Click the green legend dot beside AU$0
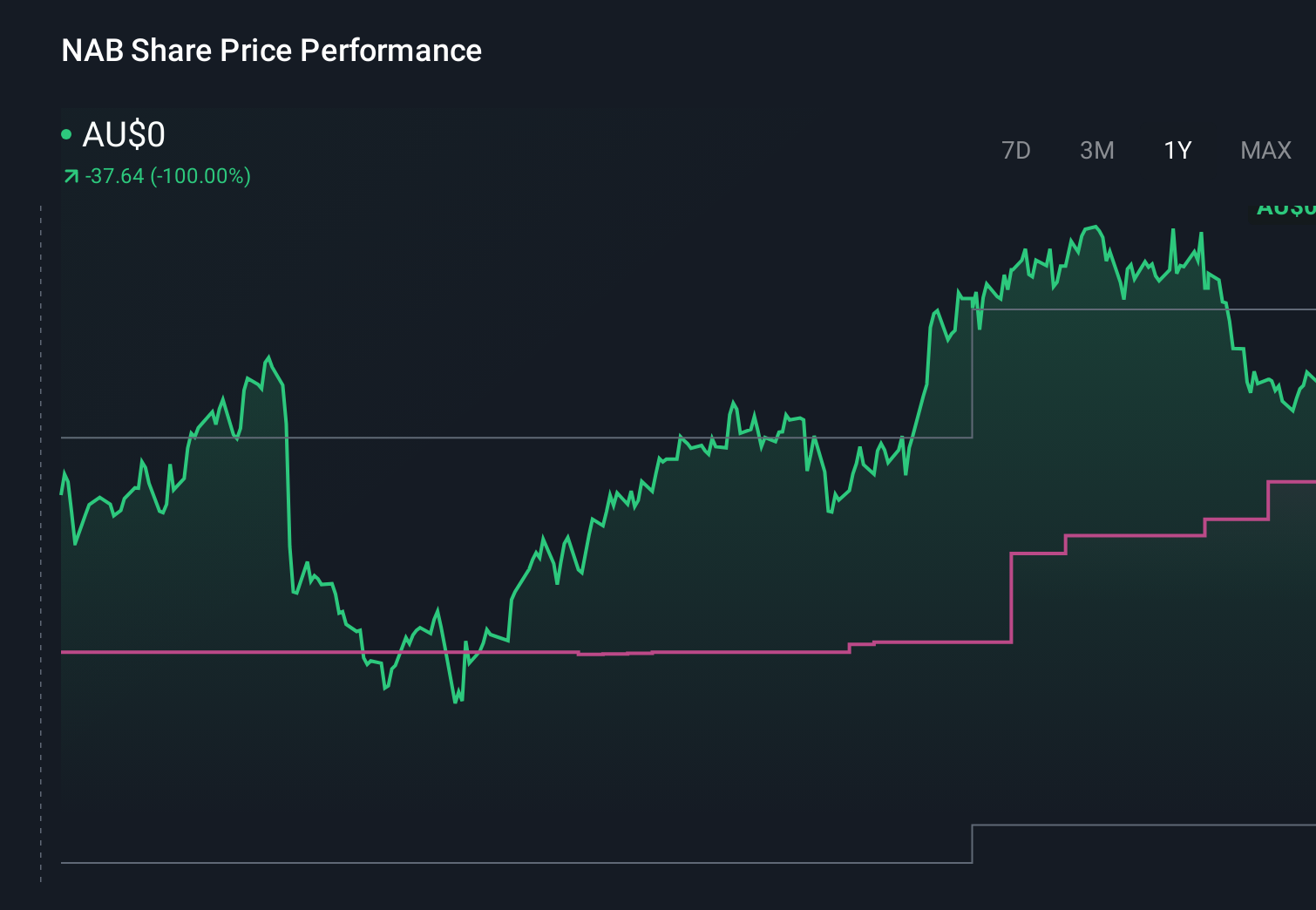1316x910 pixels. [66, 133]
